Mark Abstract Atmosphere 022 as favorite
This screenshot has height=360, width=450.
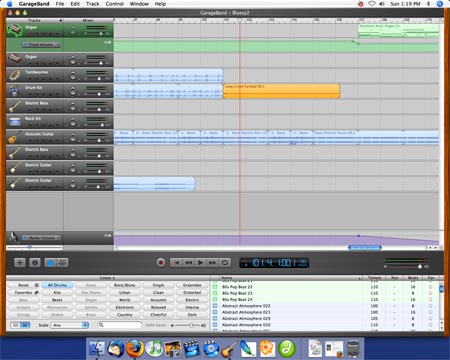pos(430,306)
